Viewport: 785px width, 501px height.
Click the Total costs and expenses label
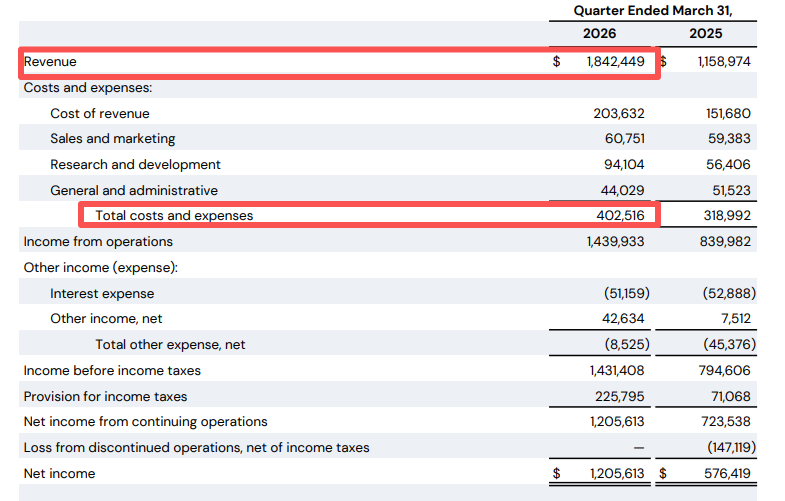(x=174, y=216)
